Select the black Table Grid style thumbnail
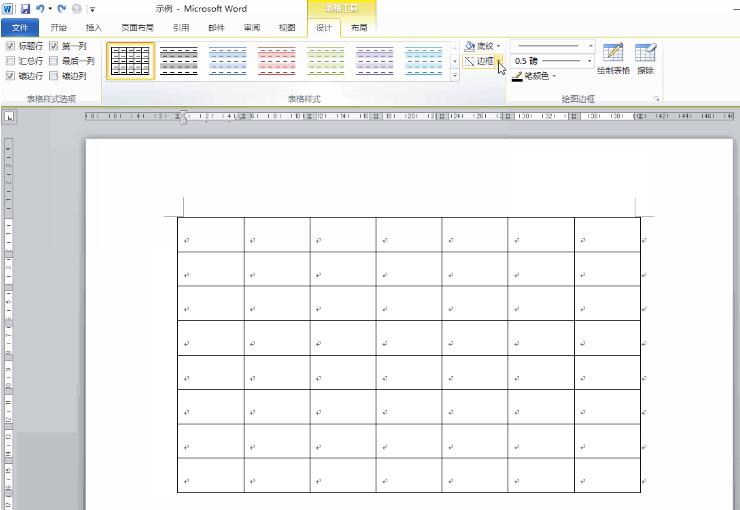 (x=130, y=61)
